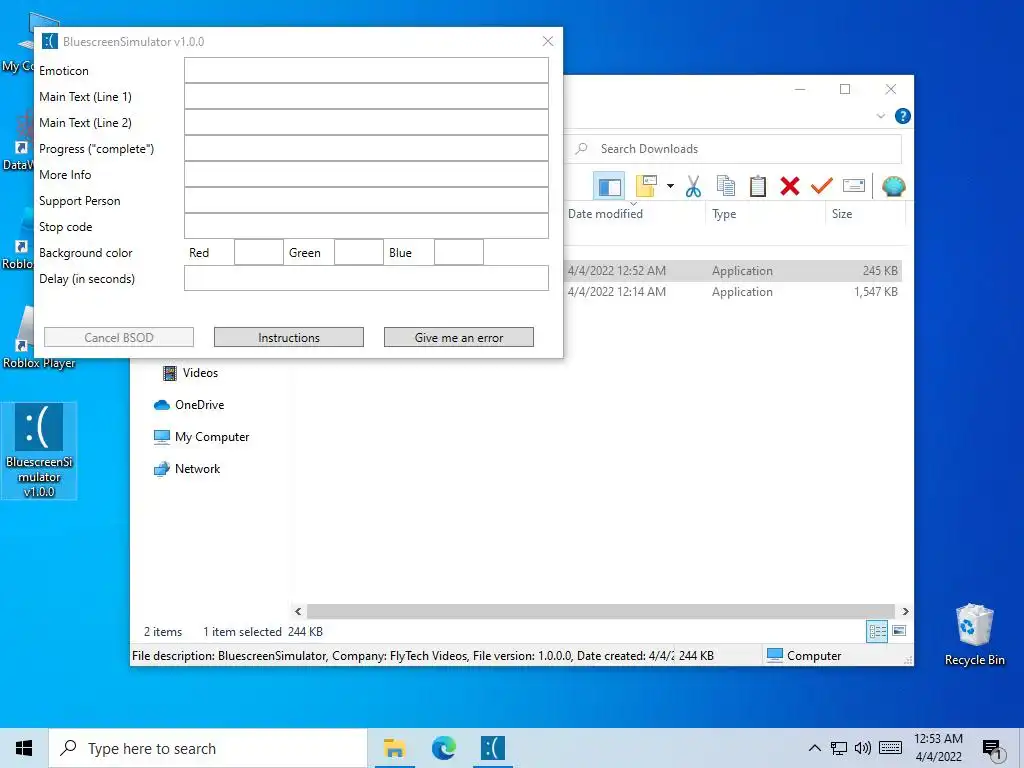
Task: Select the file row dated 4/4/2022 12:14 AM
Action: tap(735, 292)
